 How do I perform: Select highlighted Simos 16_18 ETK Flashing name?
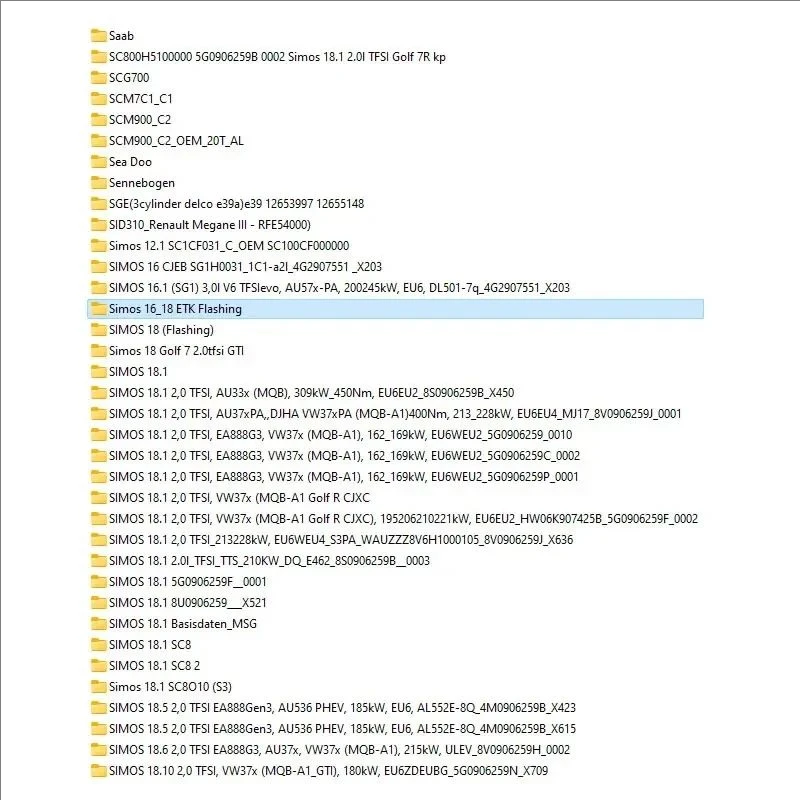pyautogui.click(x=176, y=309)
